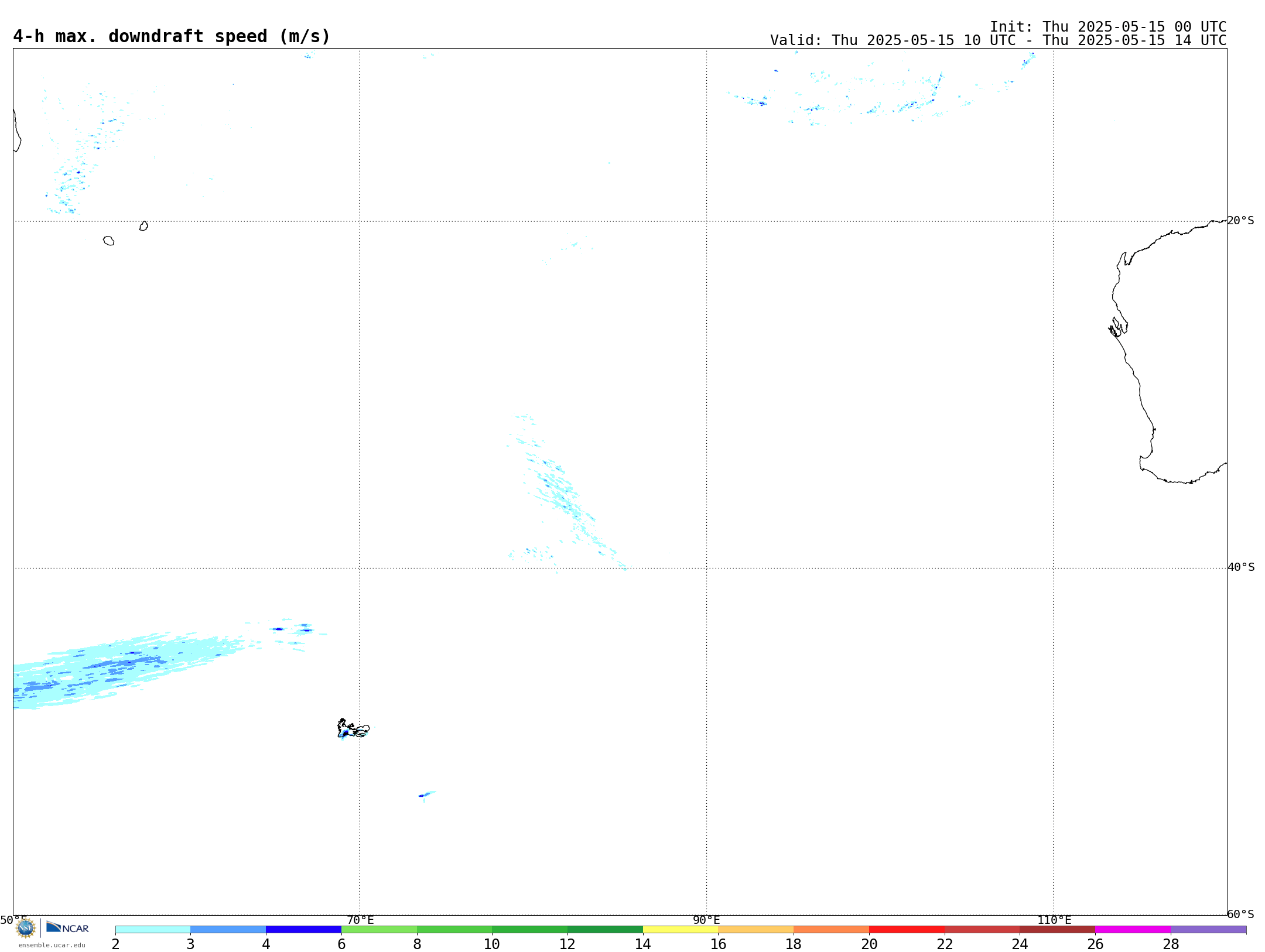Image resolution: width=1265 pixels, height=952 pixels.
Task: Click the 110°E longitude label
Action: coord(1054,920)
